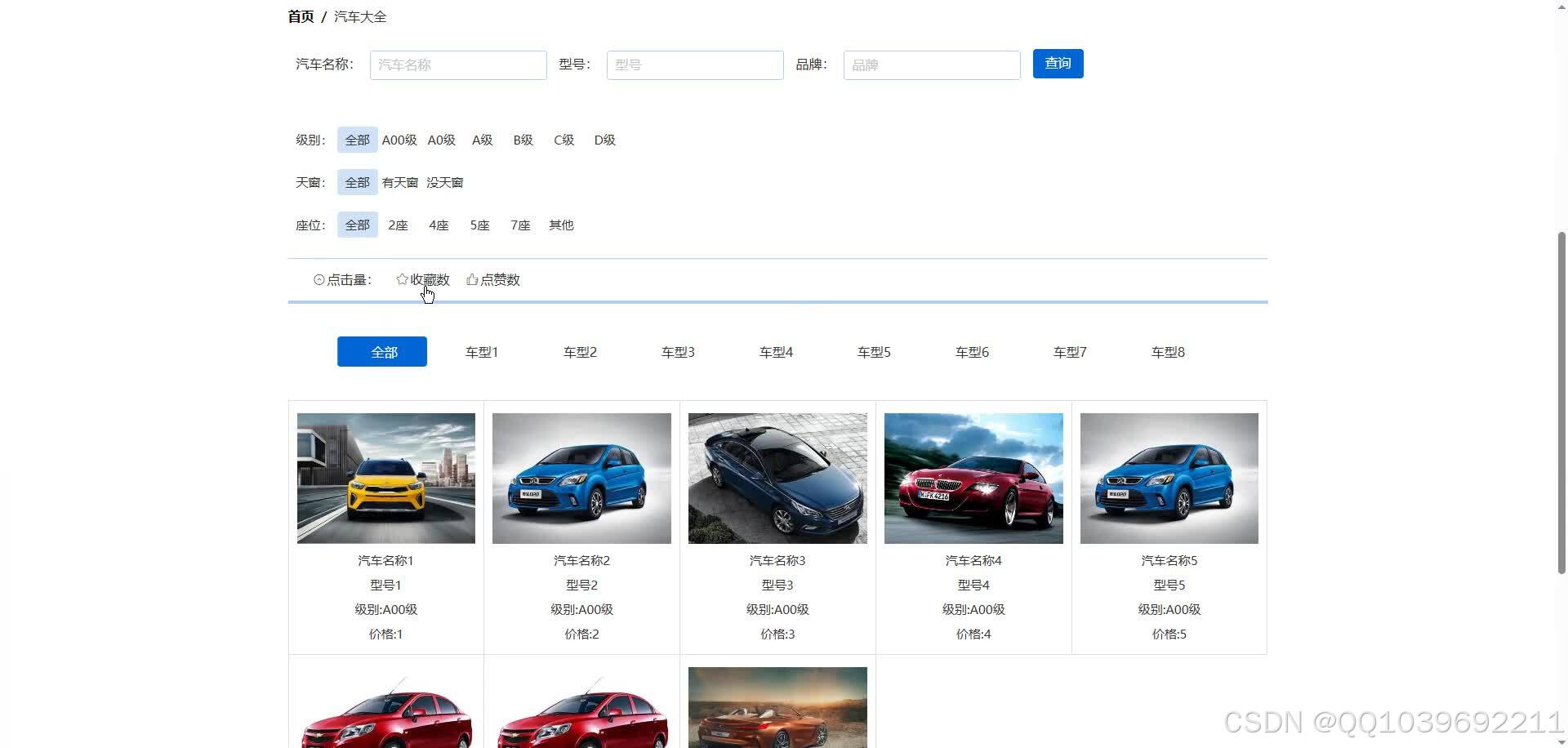Screen dimensions: 1568x748
Task: Focus the 品牌 input field
Action: (x=932, y=65)
